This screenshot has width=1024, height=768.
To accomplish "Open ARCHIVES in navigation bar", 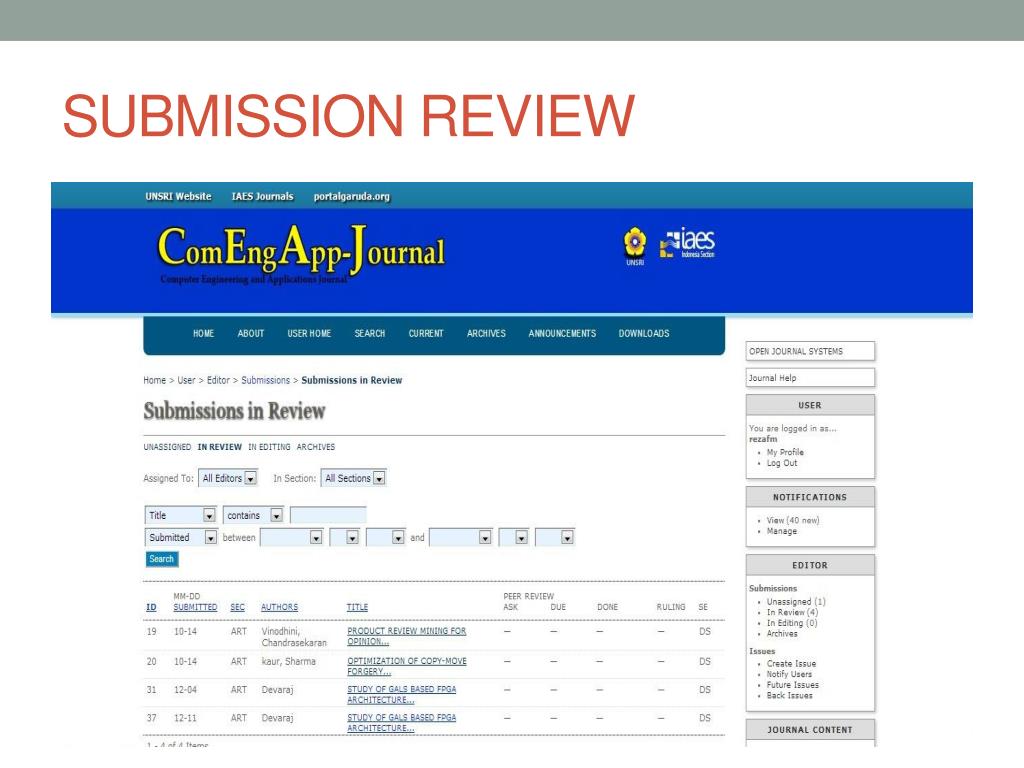I will [486, 333].
